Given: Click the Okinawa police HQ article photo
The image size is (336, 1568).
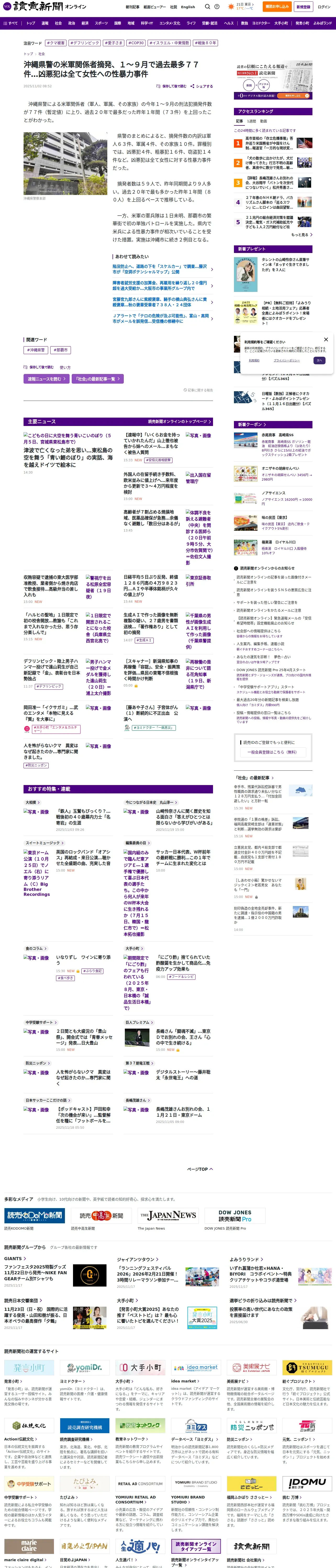Looking at the screenshot, I should (x=65, y=164).
